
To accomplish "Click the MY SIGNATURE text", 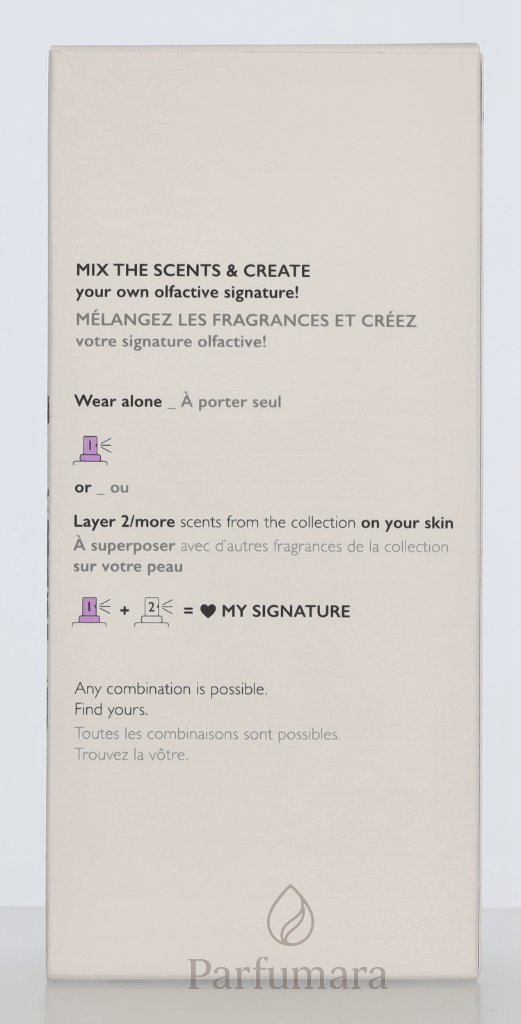I will [x=286, y=612].
